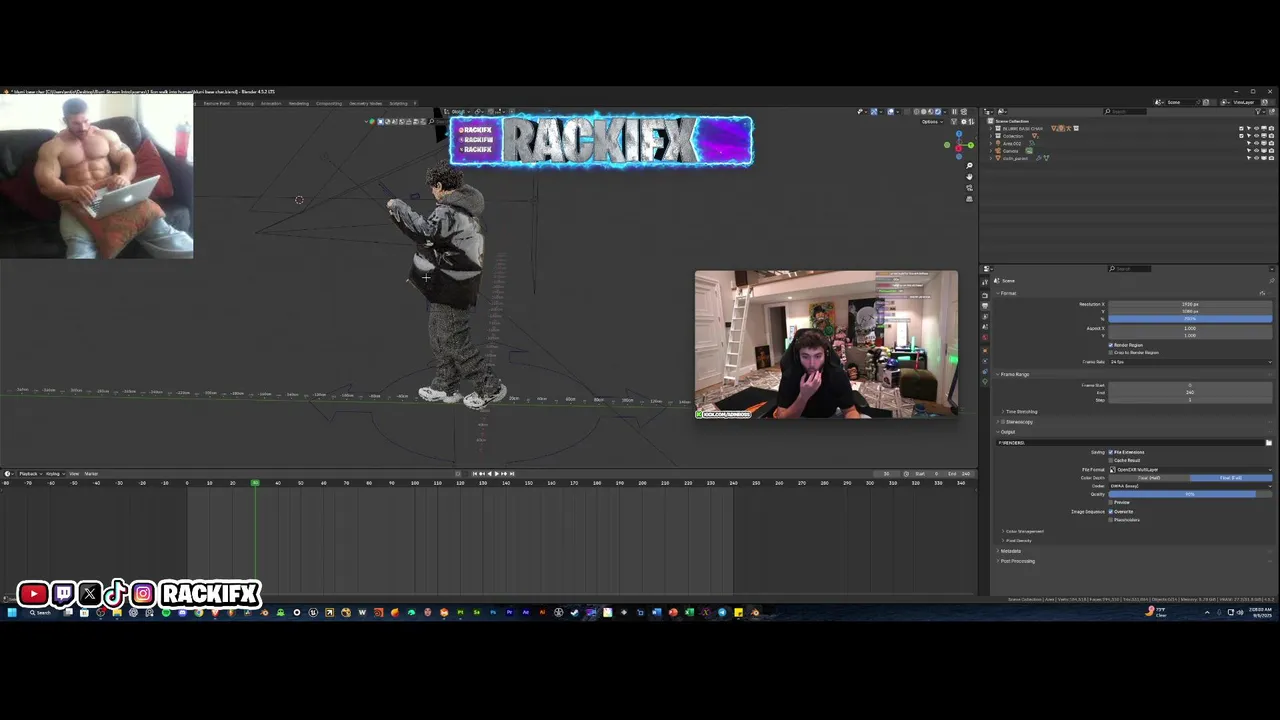
Task: Open the Windows Start menu
Action: pos(11,612)
